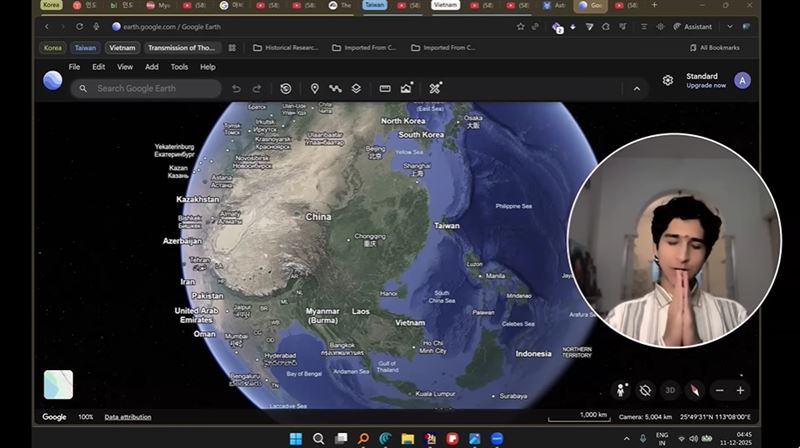Open the Taiwan bookmark chip
Screen dimensions: 800x448
(85, 48)
